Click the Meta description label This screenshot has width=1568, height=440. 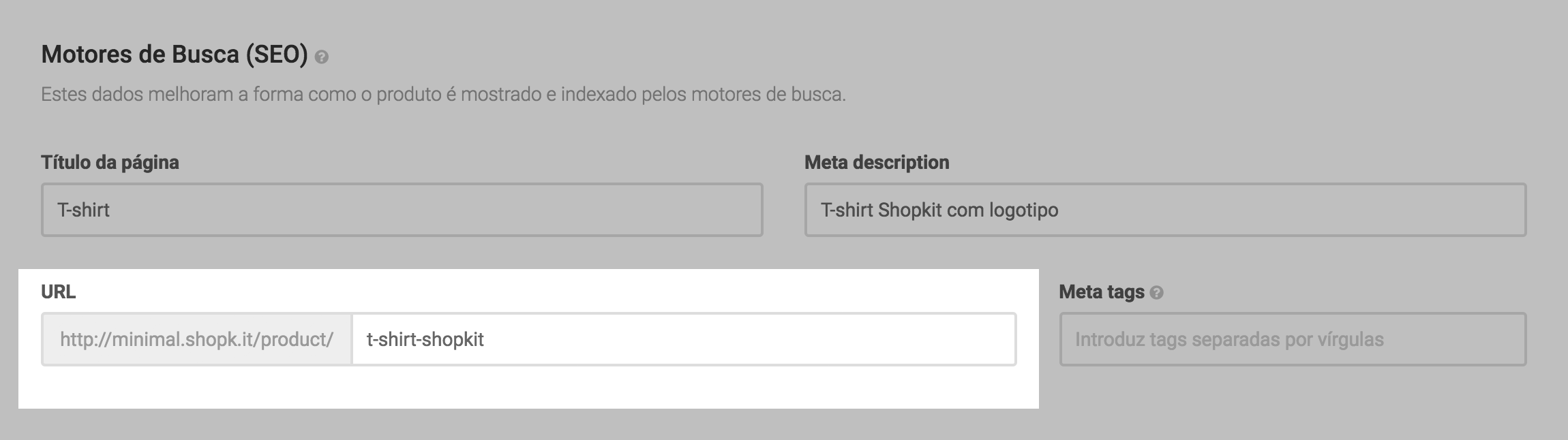(x=876, y=162)
